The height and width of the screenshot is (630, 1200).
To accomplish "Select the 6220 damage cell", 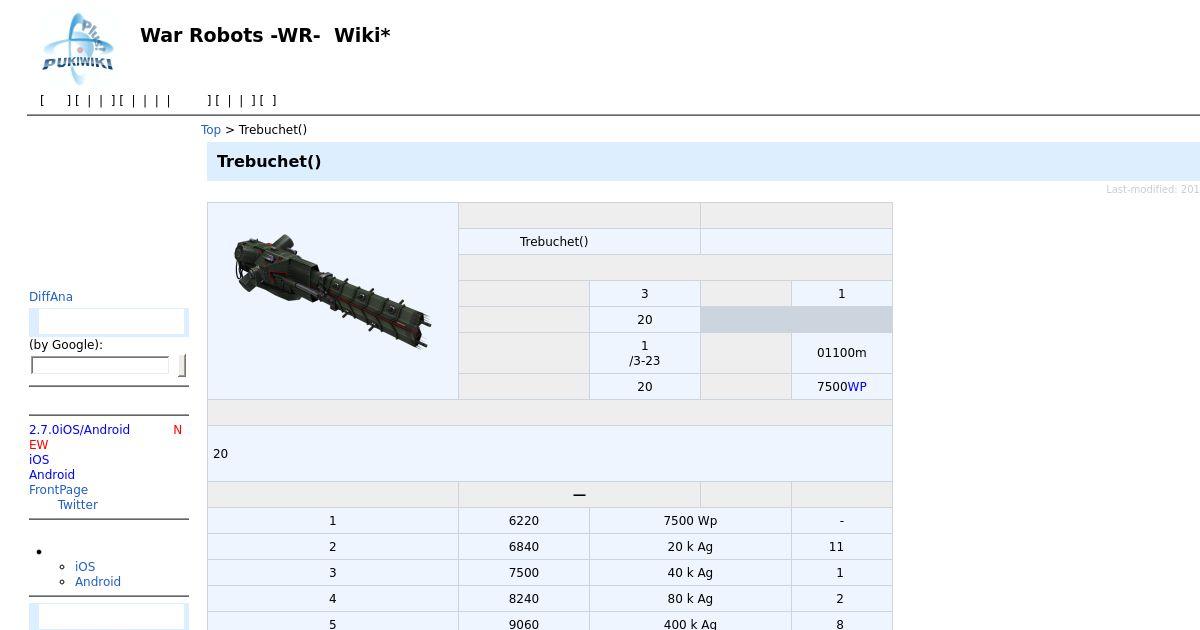I will [524, 521].
